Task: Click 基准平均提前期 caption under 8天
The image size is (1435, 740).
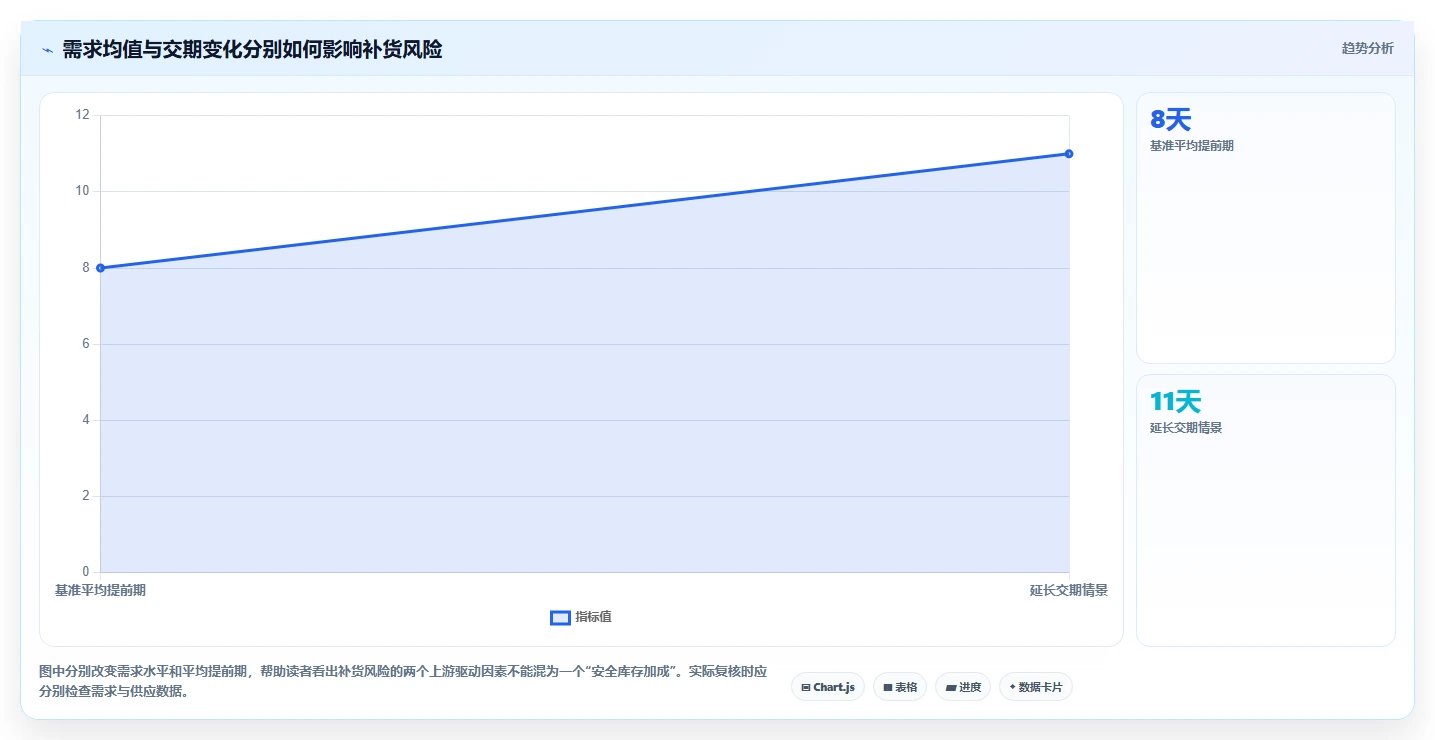Action: click(x=1192, y=146)
